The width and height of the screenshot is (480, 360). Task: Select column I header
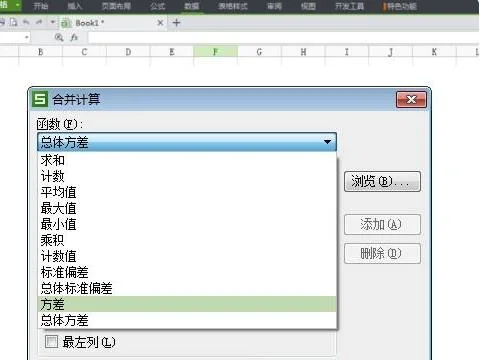(x=347, y=52)
